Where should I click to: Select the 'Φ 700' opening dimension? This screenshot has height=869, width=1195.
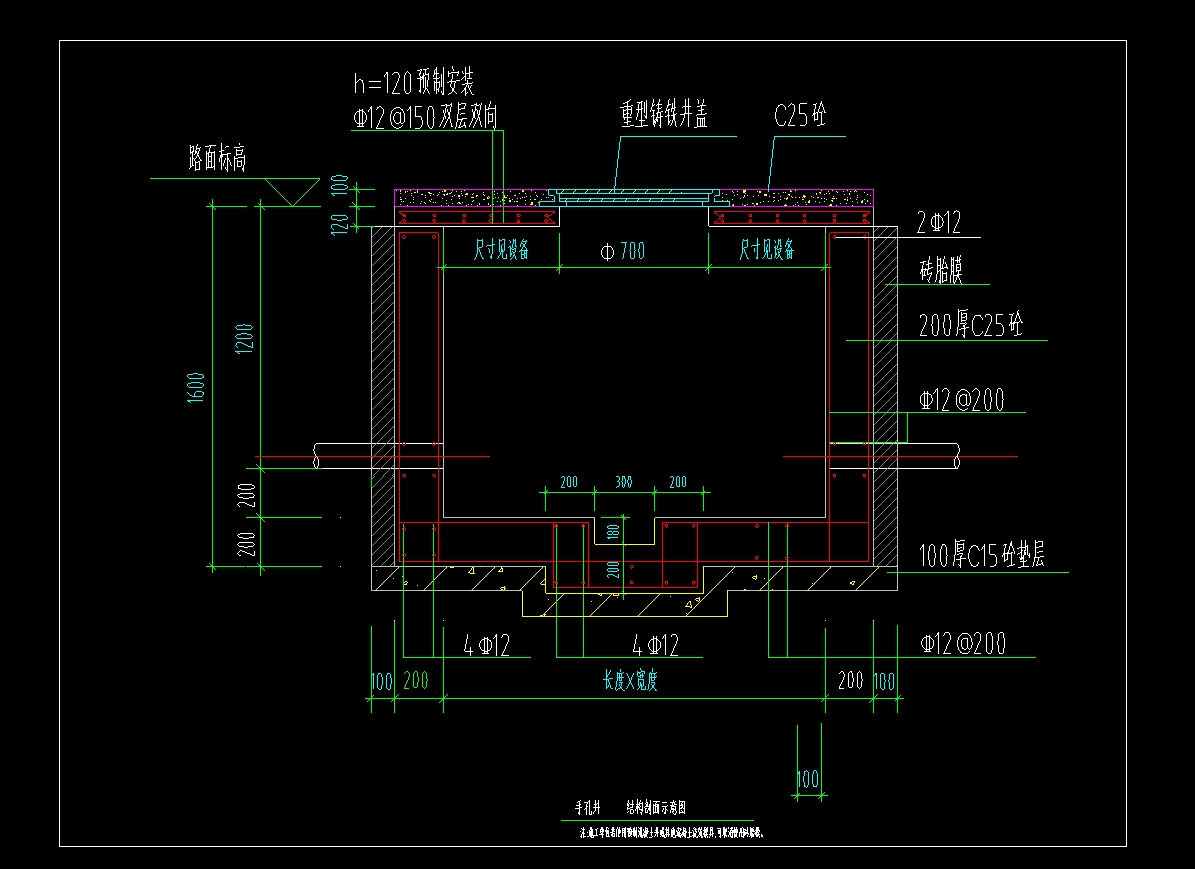click(623, 251)
